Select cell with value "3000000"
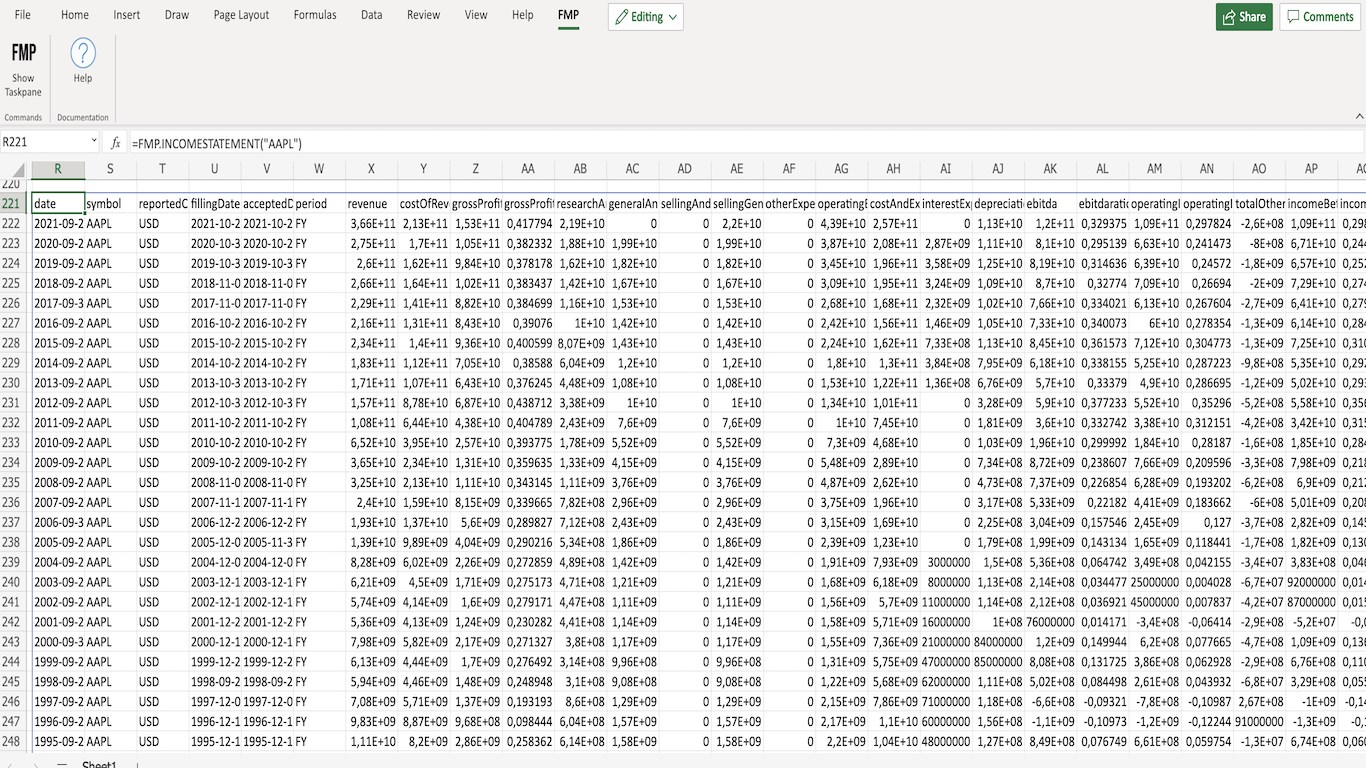 point(946,562)
